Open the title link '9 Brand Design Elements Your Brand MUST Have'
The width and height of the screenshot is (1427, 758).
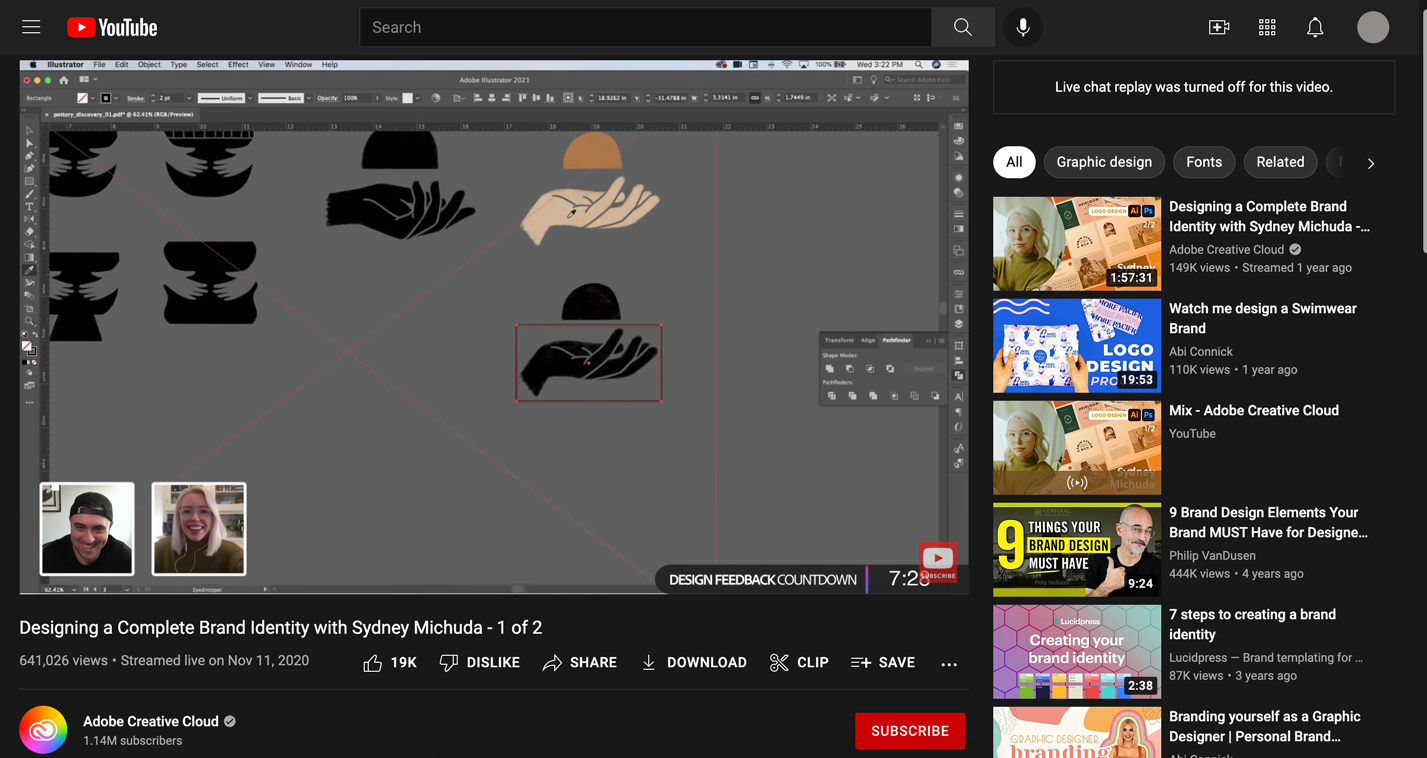tap(1268, 522)
